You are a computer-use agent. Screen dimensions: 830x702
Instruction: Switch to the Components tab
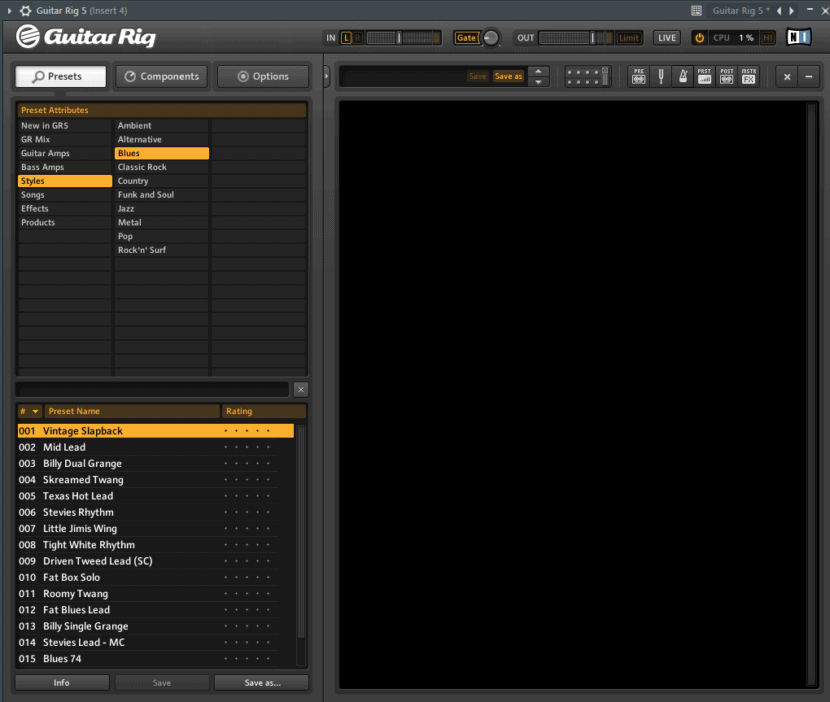[x=163, y=75]
